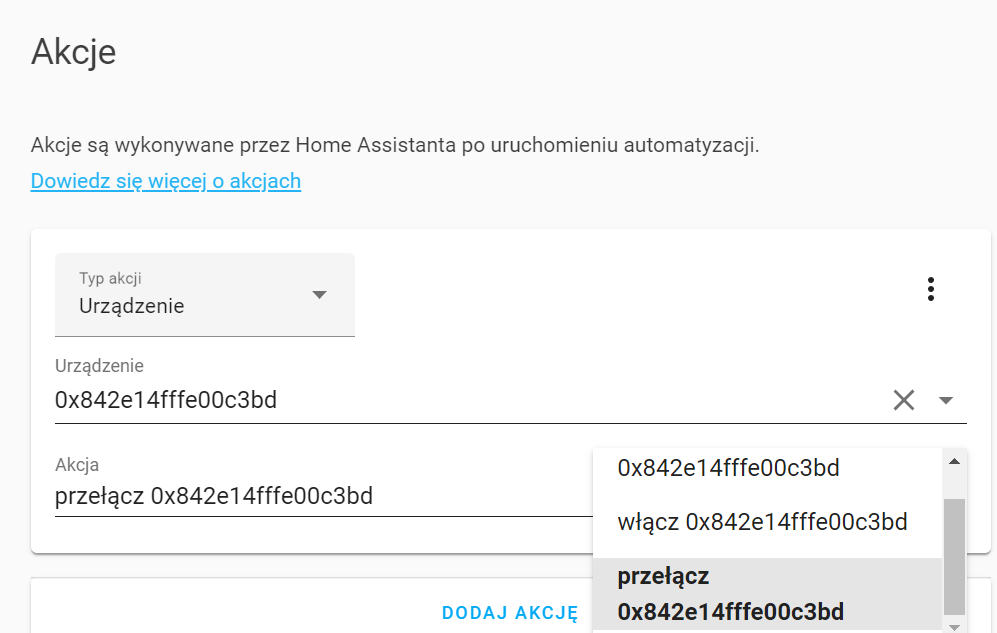Pick the partially visible top list option
Viewport: 997px width, 633px height.
pyautogui.click(x=728, y=467)
